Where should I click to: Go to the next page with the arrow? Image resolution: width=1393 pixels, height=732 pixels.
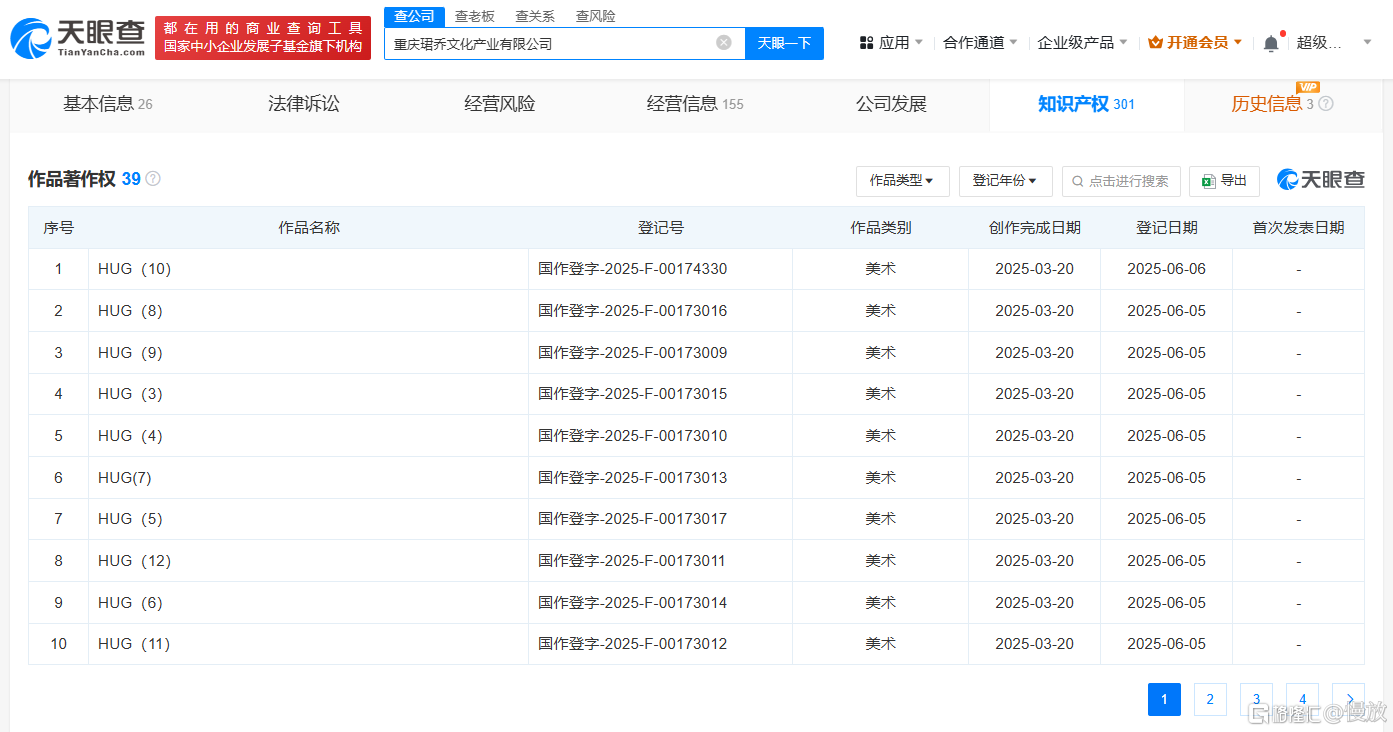(1349, 699)
